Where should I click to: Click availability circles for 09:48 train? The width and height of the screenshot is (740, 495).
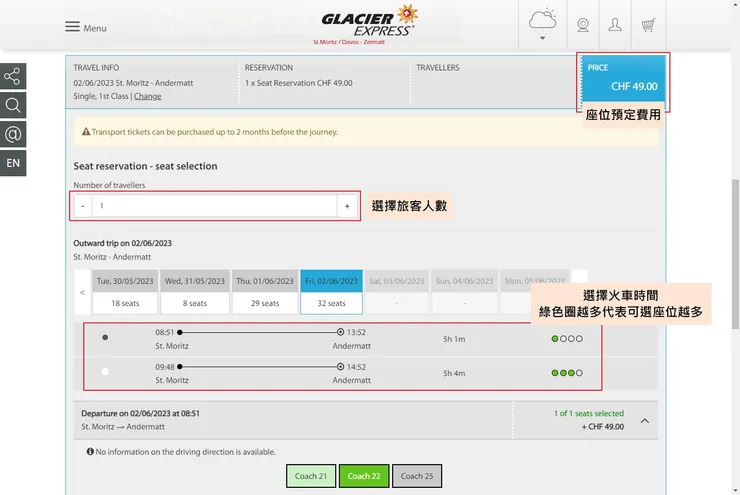pyautogui.click(x=567, y=373)
